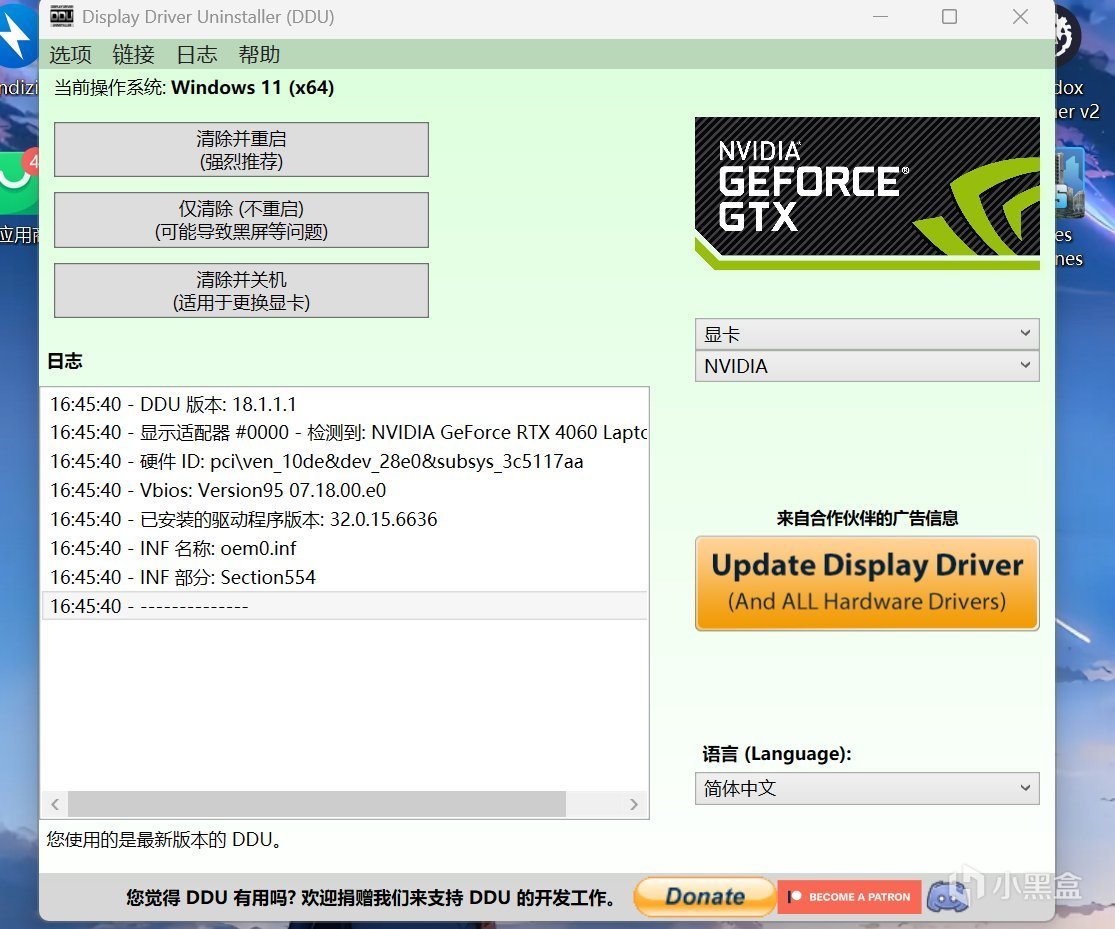
Task: Select log line 显示适配器 #0000
Action: click(x=344, y=432)
